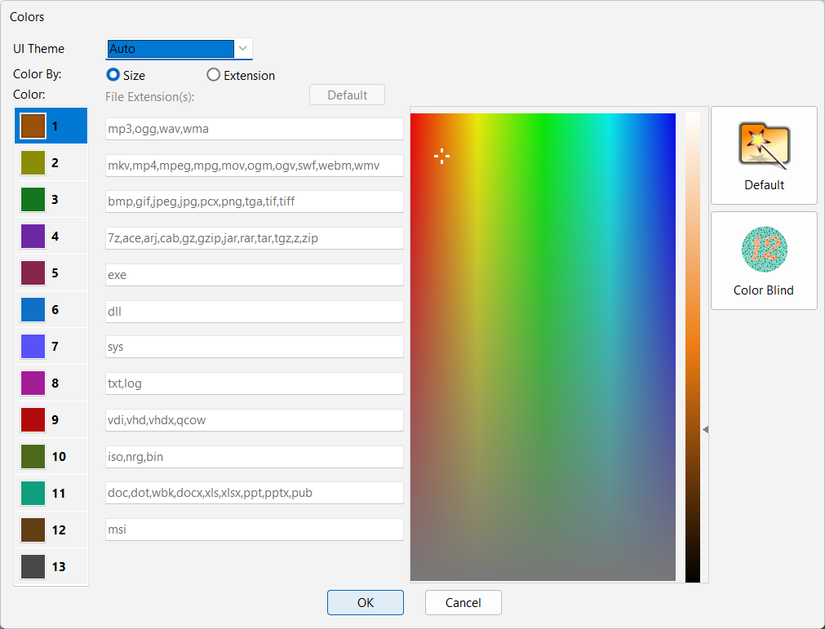
Task: Select the Size radio button
Action: click(113, 75)
